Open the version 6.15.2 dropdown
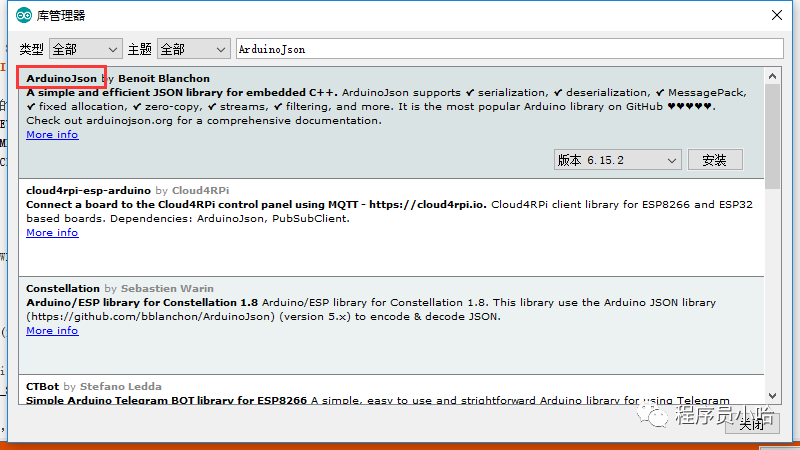The image size is (800, 450). coord(618,160)
